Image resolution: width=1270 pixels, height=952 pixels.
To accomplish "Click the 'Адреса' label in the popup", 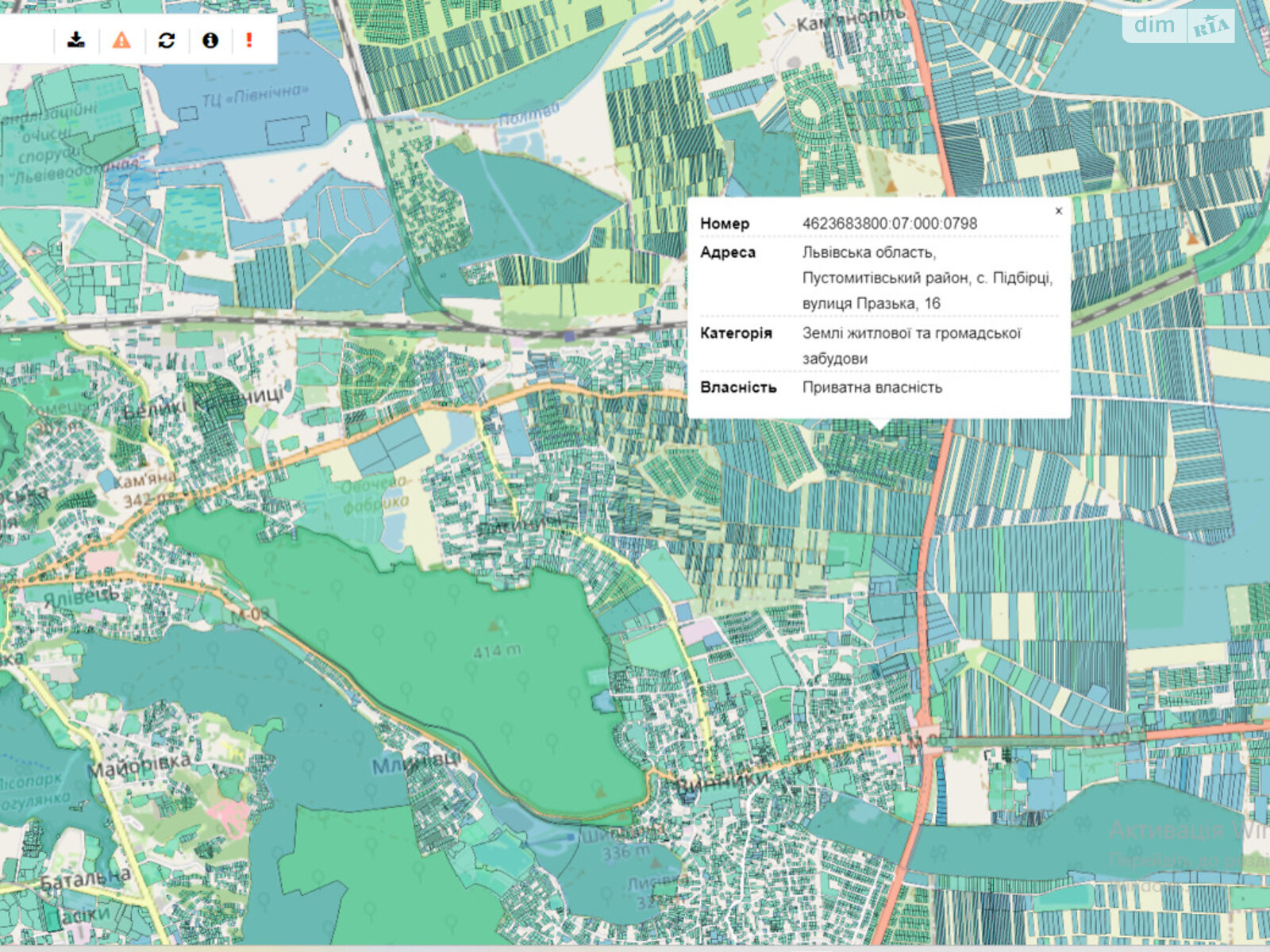I will point(728,252).
